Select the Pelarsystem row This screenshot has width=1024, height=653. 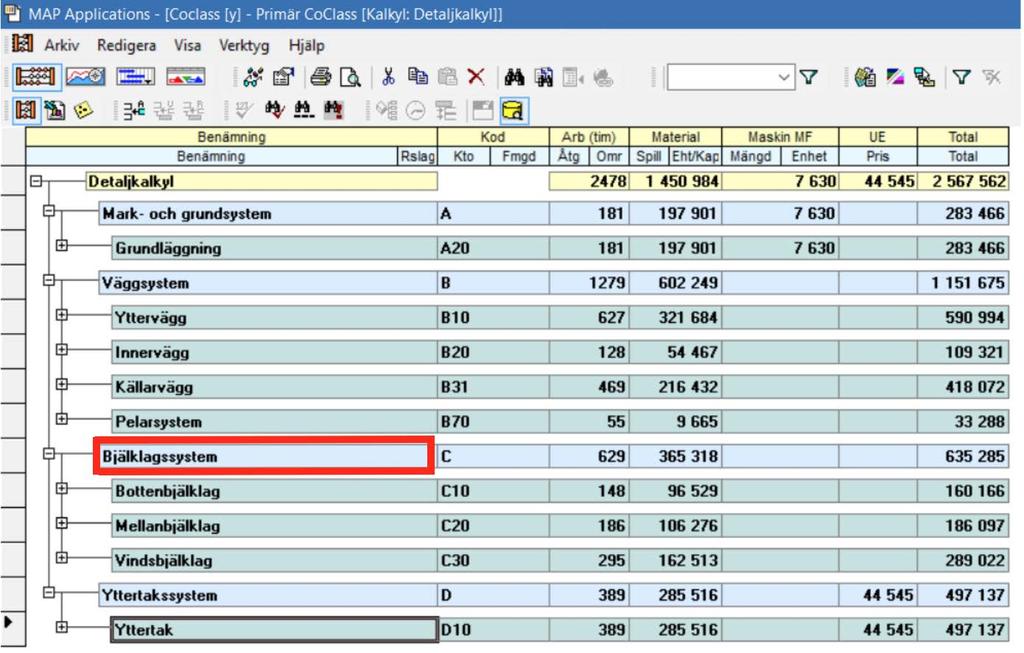point(560,422)
